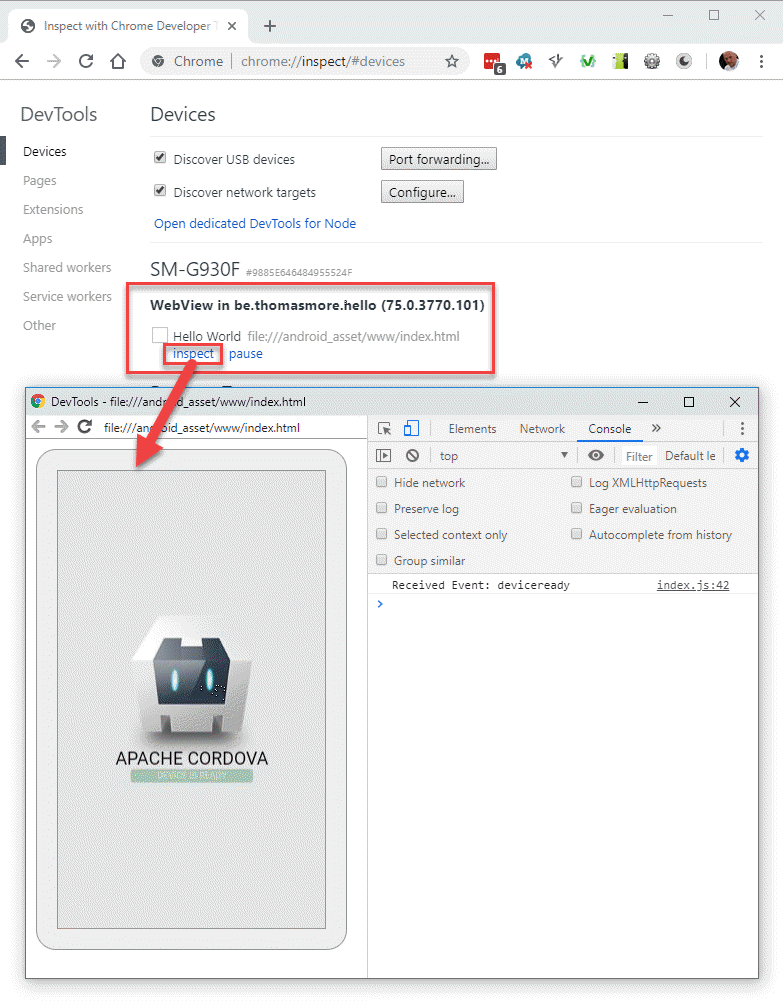
Task: Switch to Network tab
Action: (x=542, y=429)
